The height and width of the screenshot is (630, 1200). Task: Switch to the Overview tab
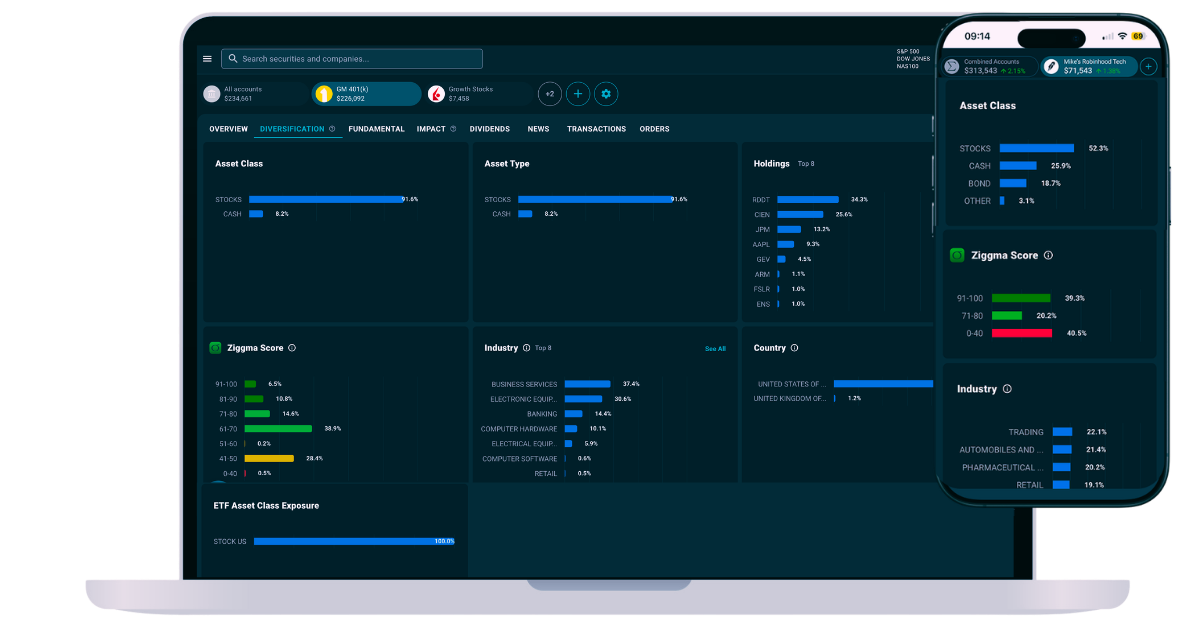(x=228, y=129)
